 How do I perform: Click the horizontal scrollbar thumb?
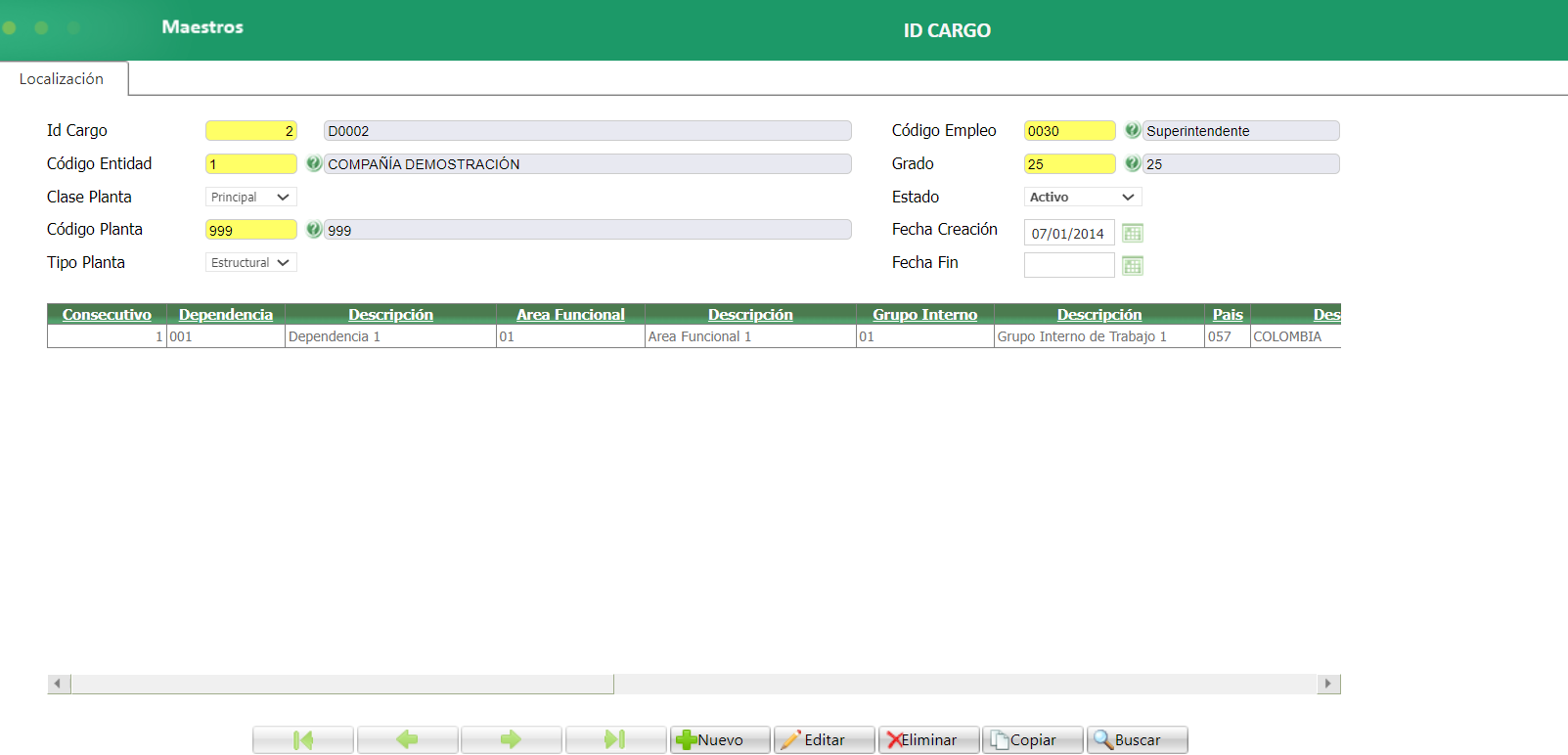pos(342,684)
